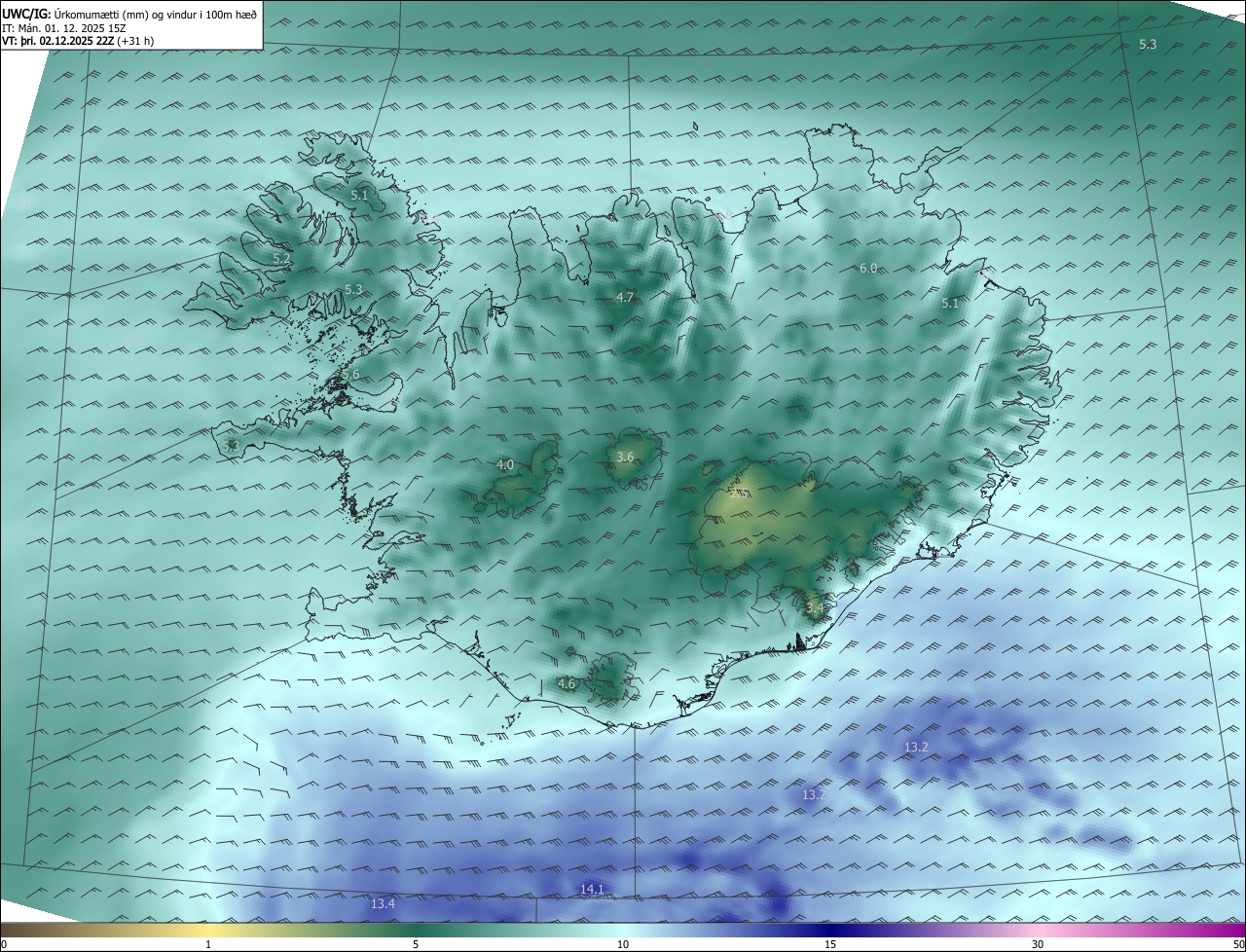
Task: Click the 3.6 value label on the central glacier
Action: point(626,457)
